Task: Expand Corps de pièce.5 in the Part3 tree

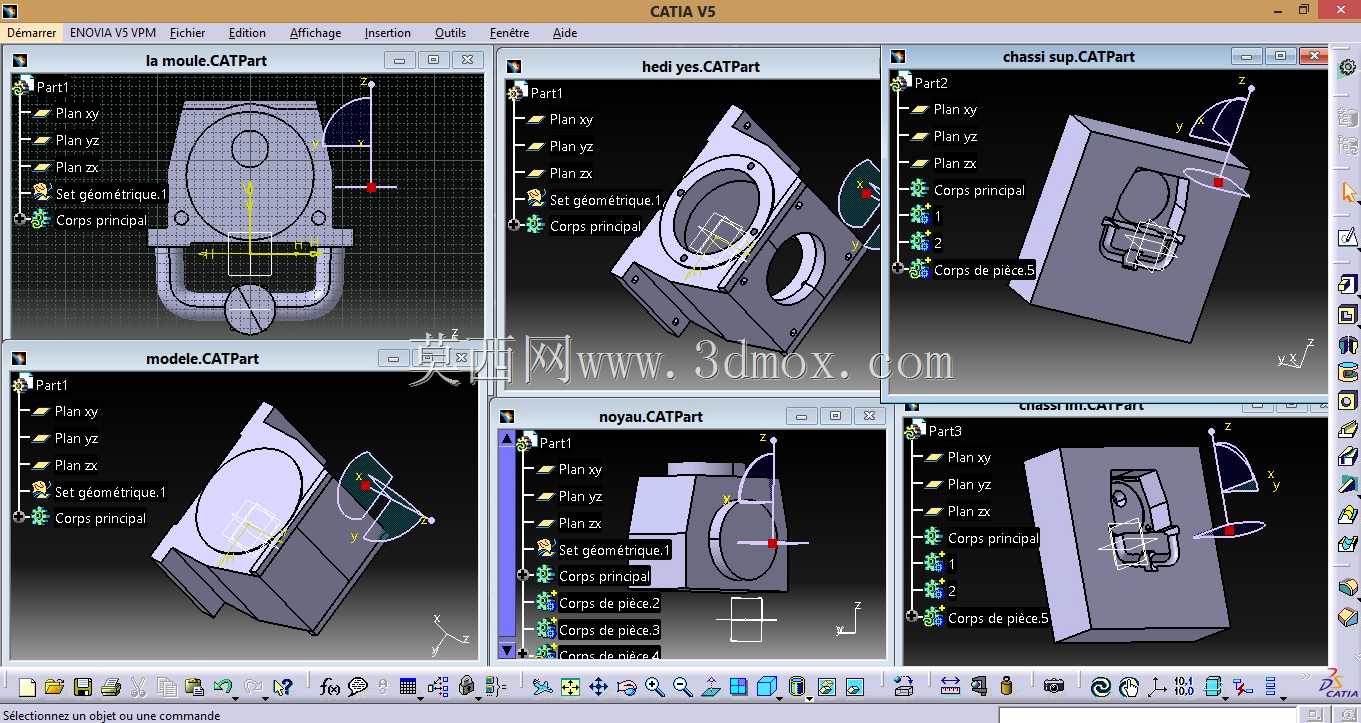Action: click(x=912, y=617)
